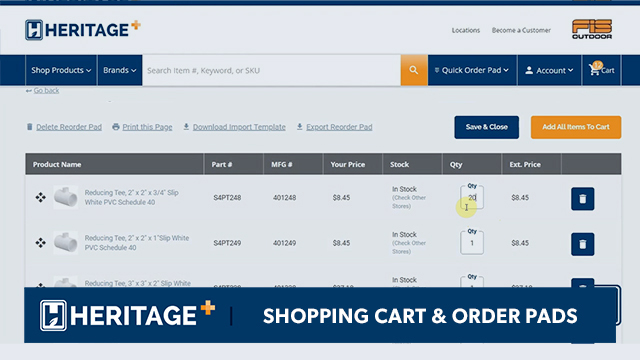This screenshot has width=640, height=360.
Task: Click the Heritage+ logo in header
Action: [x=83, y=30]
